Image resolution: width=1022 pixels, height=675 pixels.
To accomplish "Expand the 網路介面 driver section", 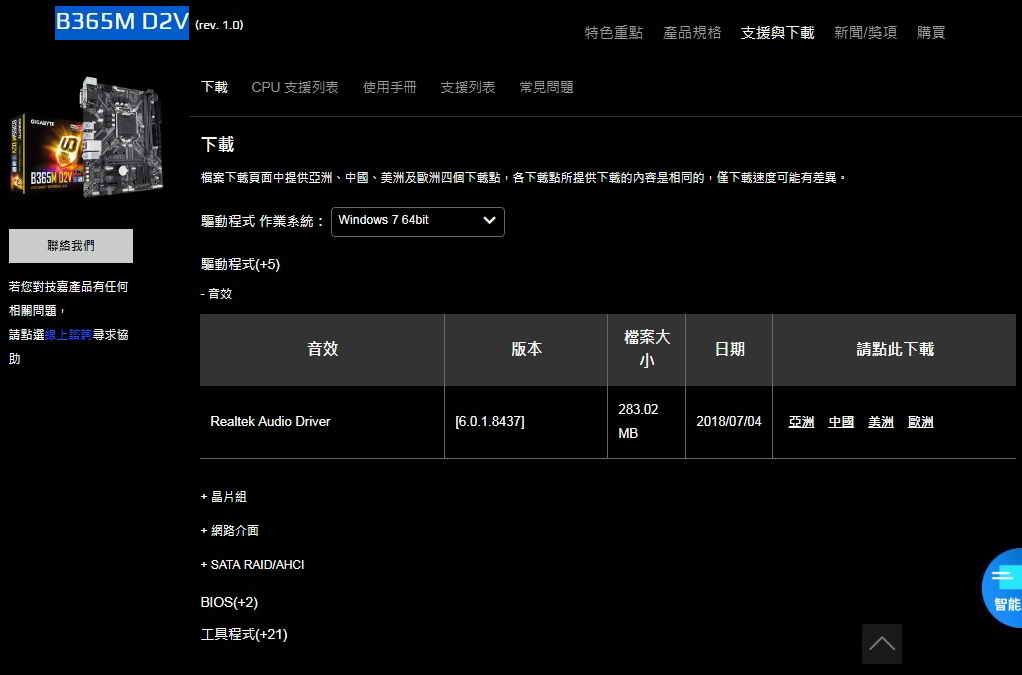I will point(229,530).
